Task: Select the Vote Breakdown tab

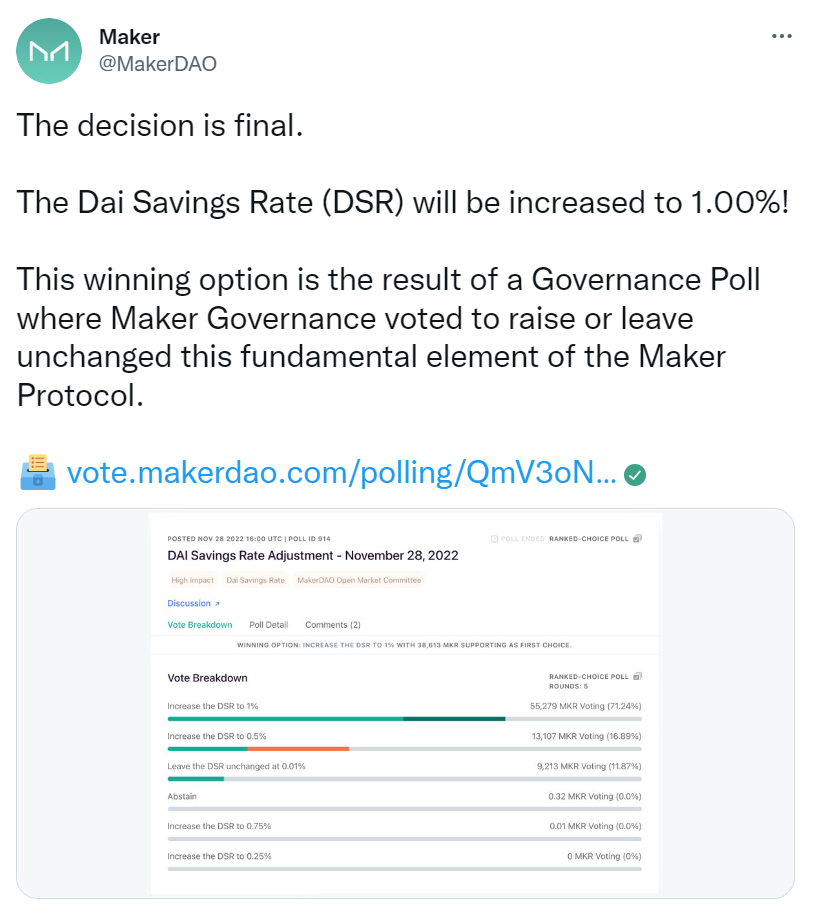Action: pyautogui.click(x=200, y=625)
